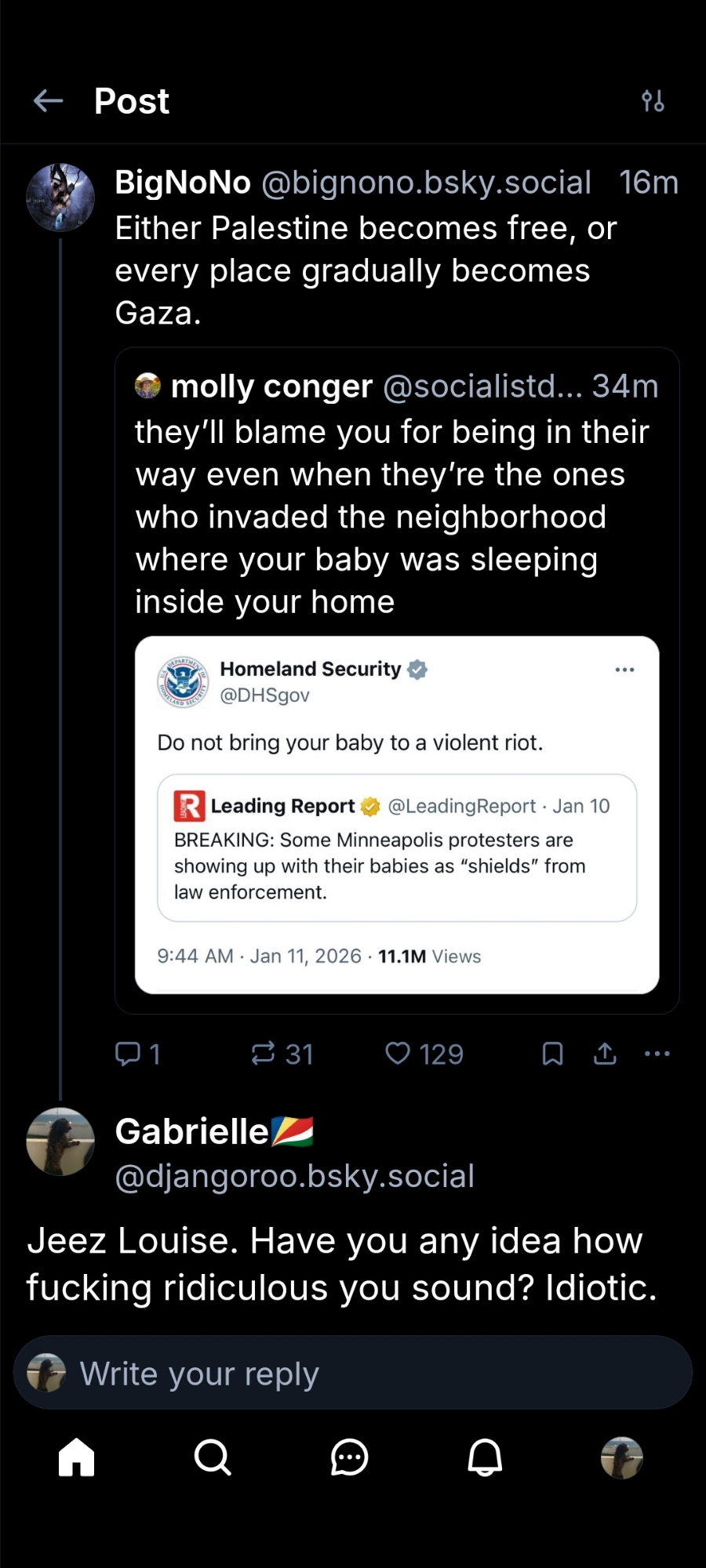Share BigNoNo's post via share icon
Image resolution: width=706 pixels, height=1568 pixels.
(605, 1054)
